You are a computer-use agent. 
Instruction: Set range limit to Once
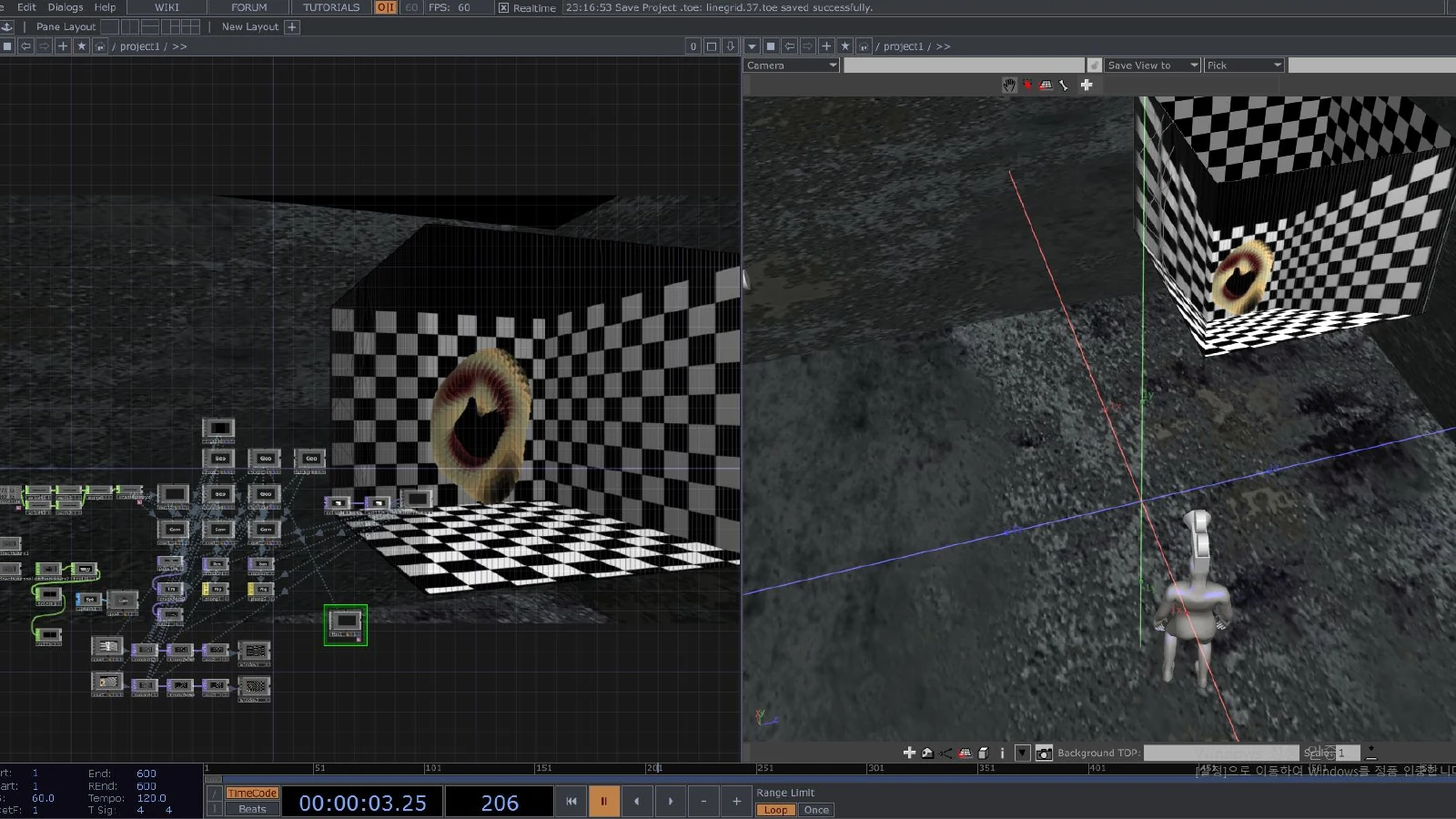[x=816, y=810]
